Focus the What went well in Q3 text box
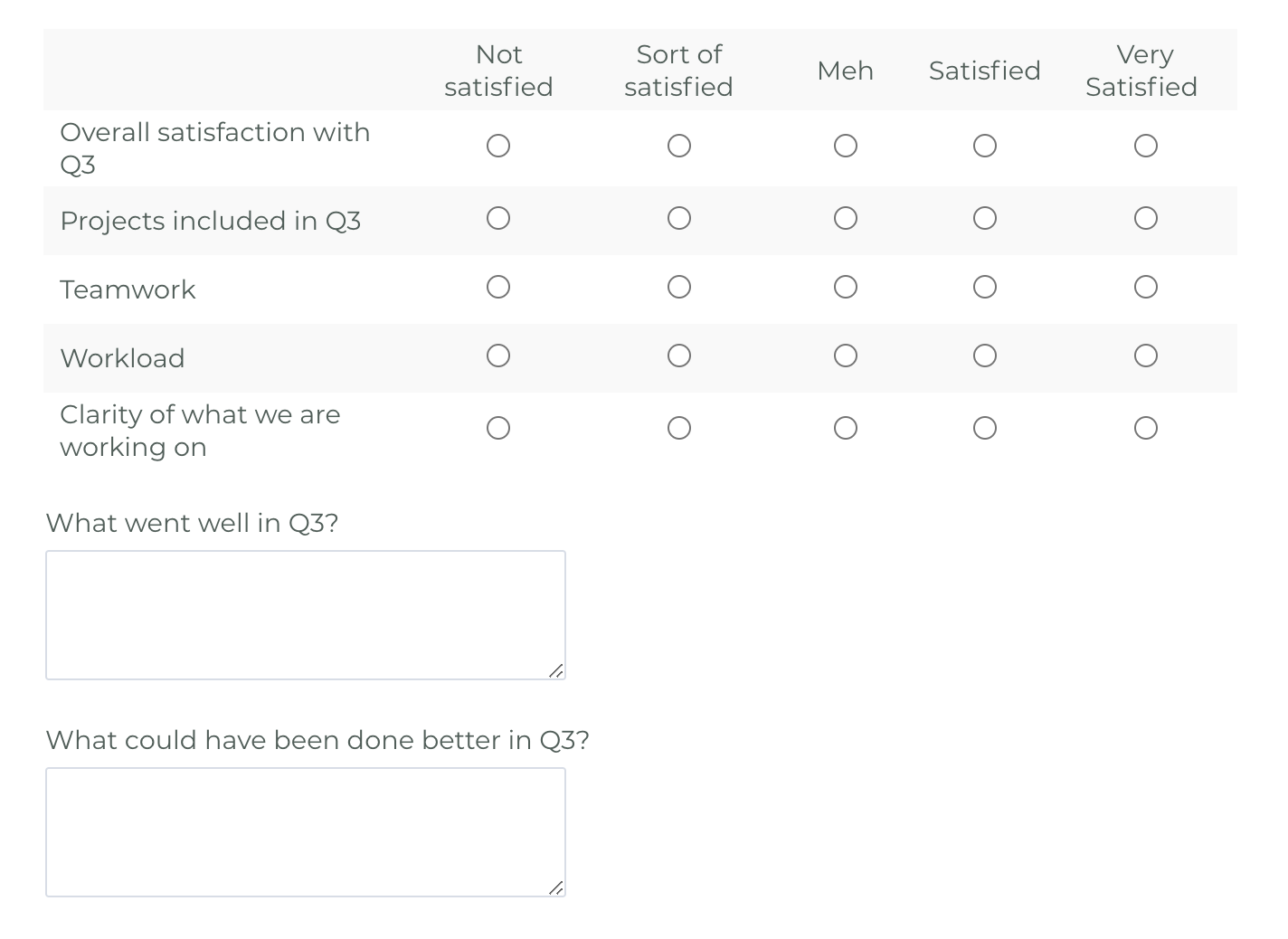The image size is (1288, 939). click(306, 615)
